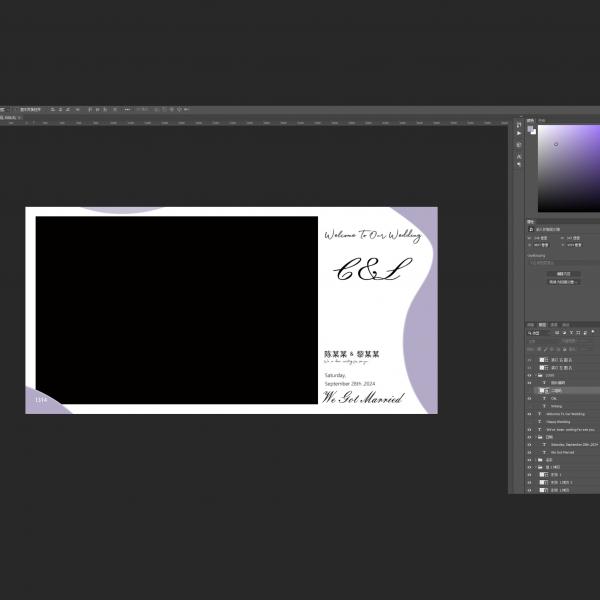Collapse the '1314' layer group

click(x=537, y=375)
